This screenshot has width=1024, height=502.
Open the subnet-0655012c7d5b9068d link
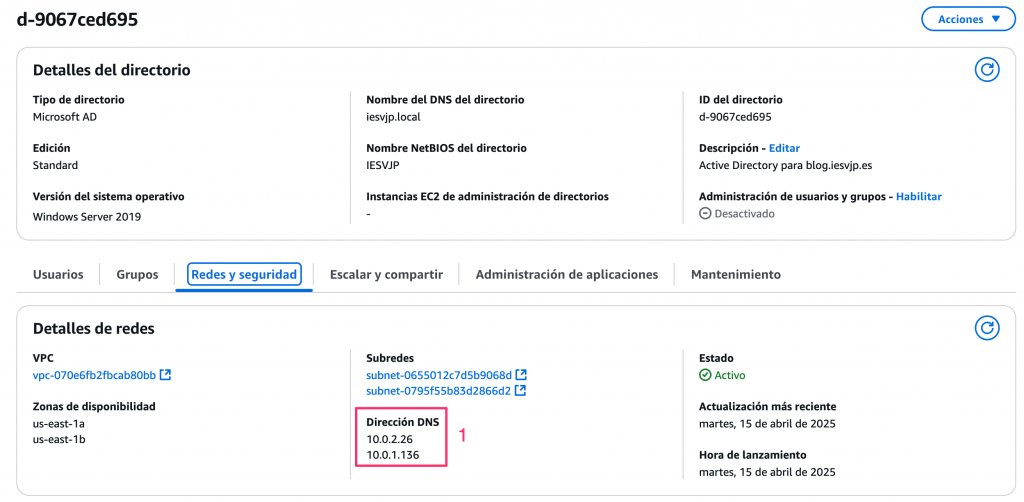click(x=439, y=375)
